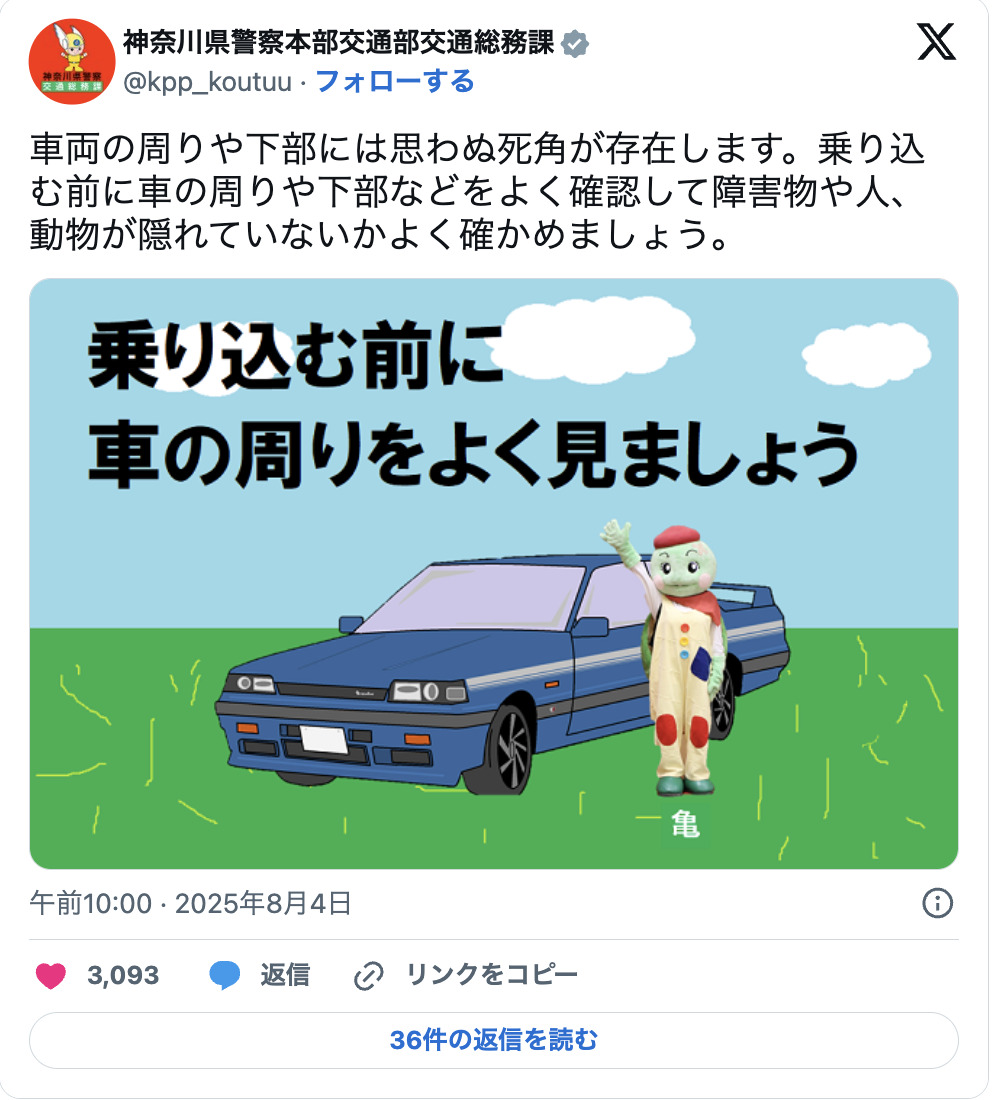Click the verified badge beside account name
Viewport: 996px width, 1100px height.
[x=575, y=44]
